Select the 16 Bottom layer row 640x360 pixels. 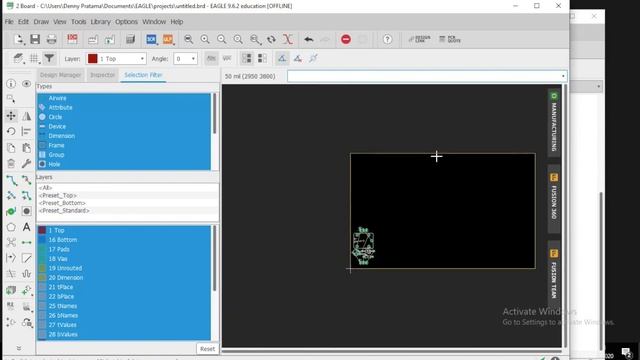click(x=124, y=240)
